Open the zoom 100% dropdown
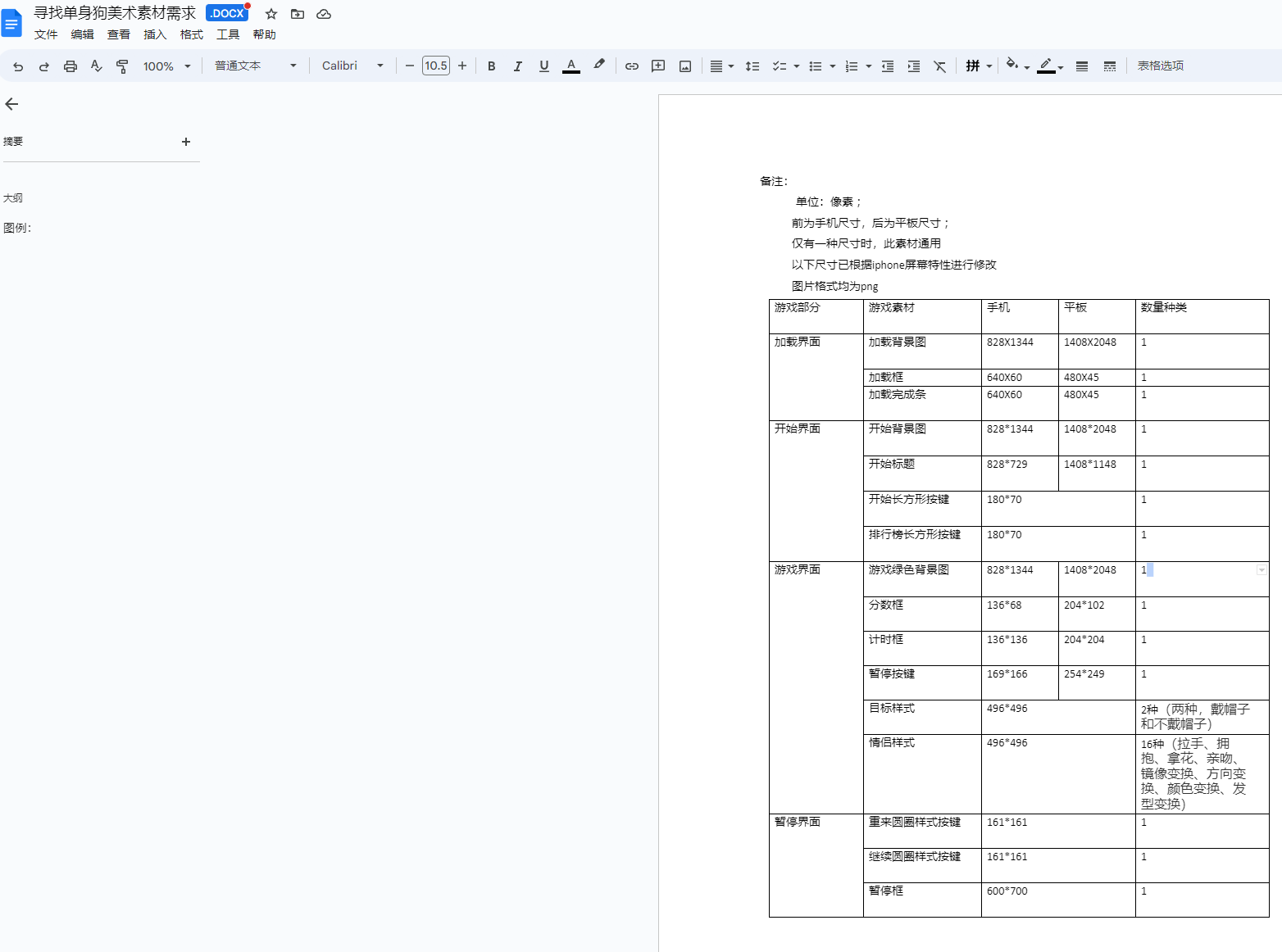 pyautogui.click(x=166, y=66)
